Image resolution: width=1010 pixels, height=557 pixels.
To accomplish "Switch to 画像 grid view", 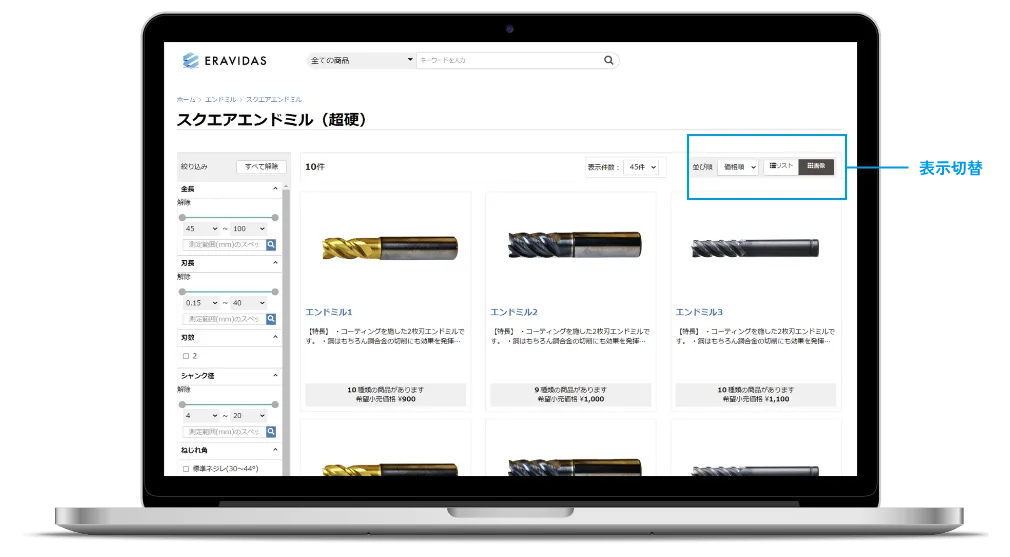I will [816, 166].
